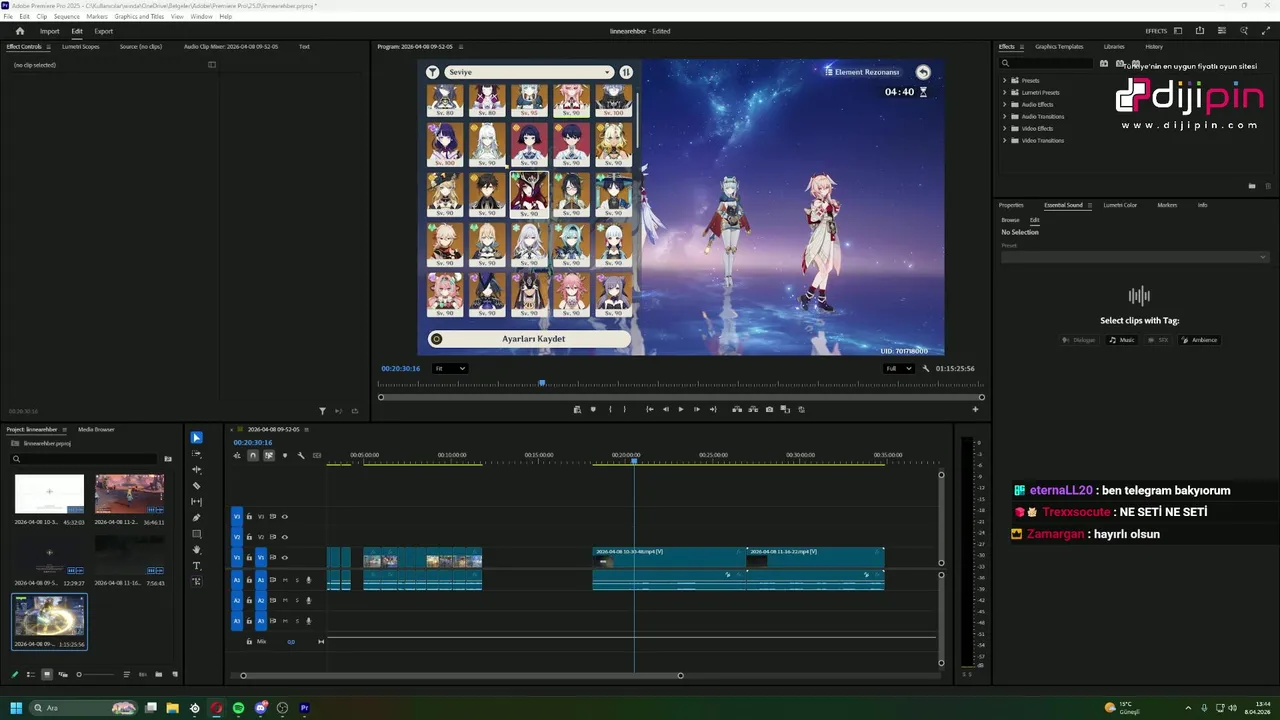Open Button Editor plus icon
The image size is (1280, 720).
[976, 409]
